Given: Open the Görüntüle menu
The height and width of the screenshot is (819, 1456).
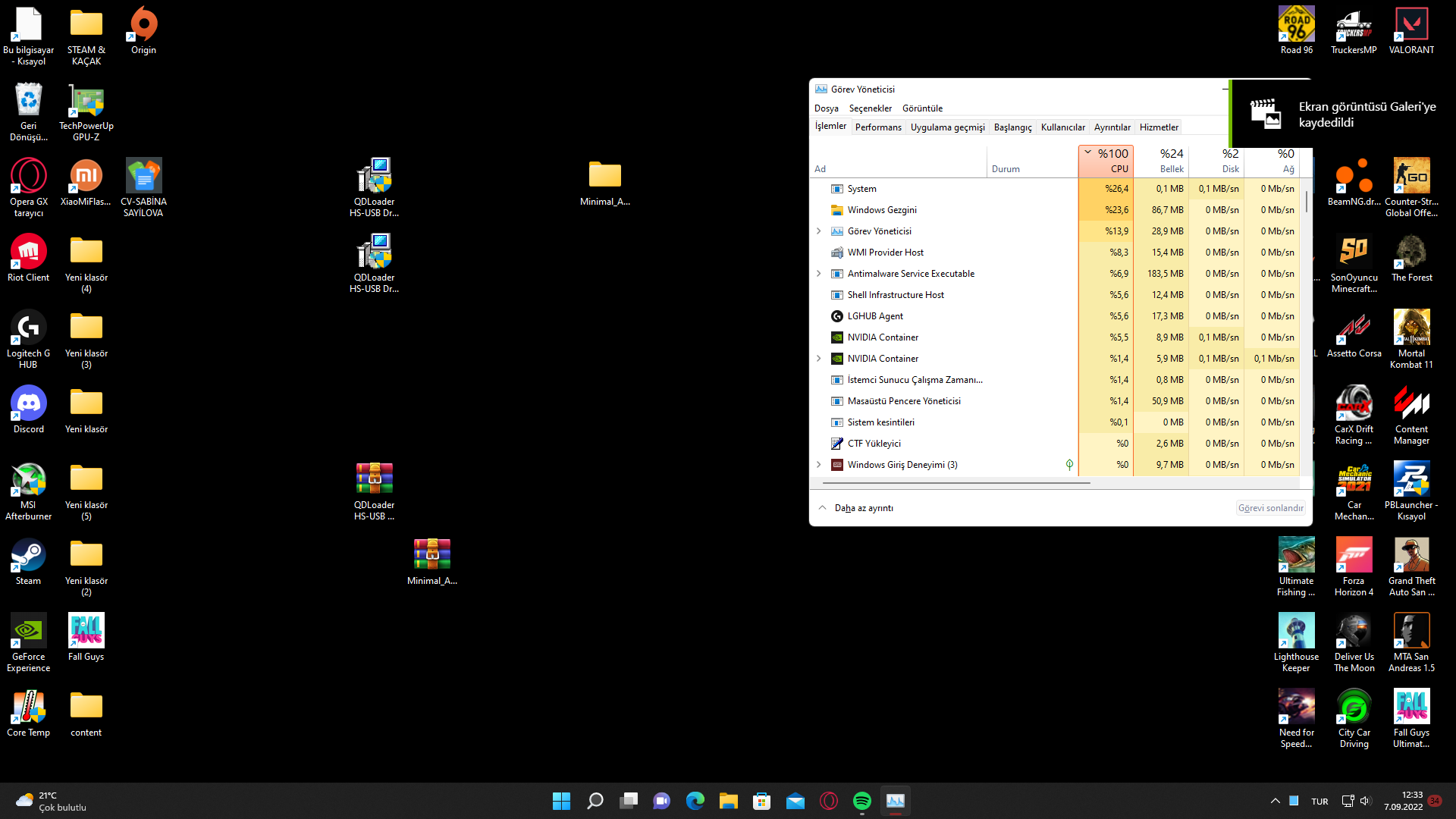Looking at the screenshot, I should tap(922, 108).
